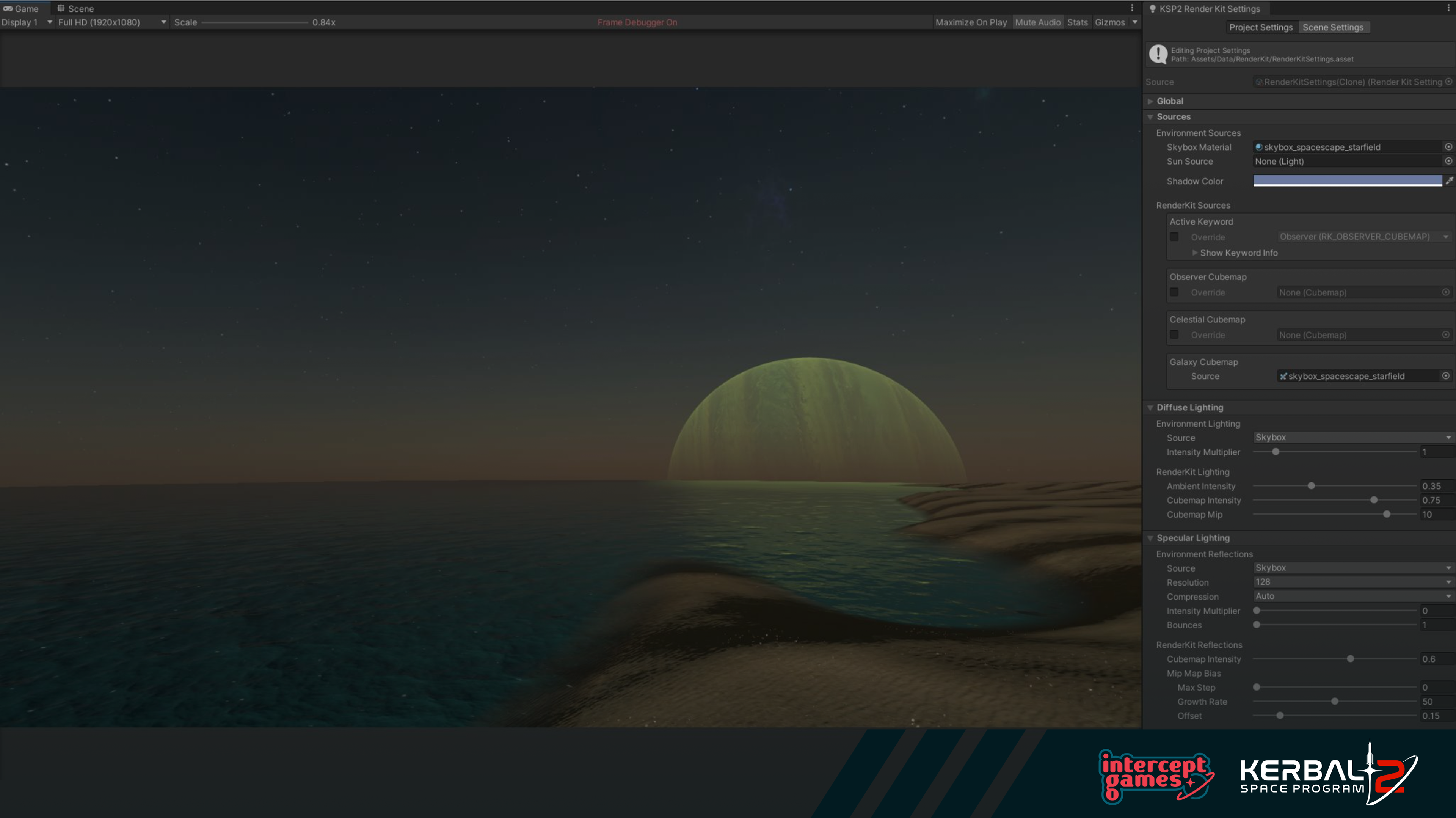Click the Scene tab grid icon
1456x818 pixels.
[x=61, y=8]
